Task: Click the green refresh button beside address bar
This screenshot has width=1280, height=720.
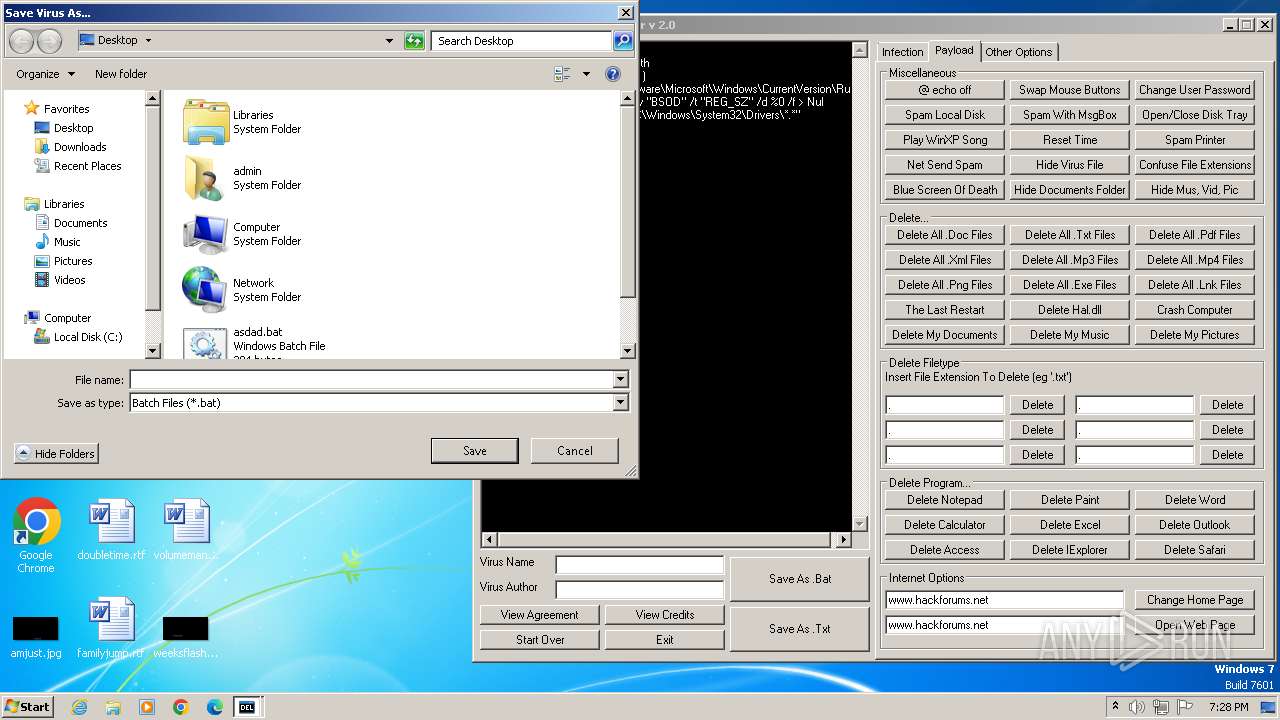Action: pyautogui.click(x=414, y=41)
